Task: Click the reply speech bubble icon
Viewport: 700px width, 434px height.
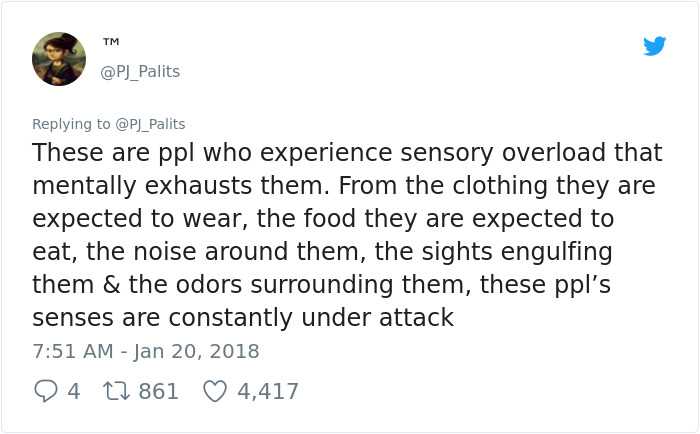Action: (x=45, y=391)
